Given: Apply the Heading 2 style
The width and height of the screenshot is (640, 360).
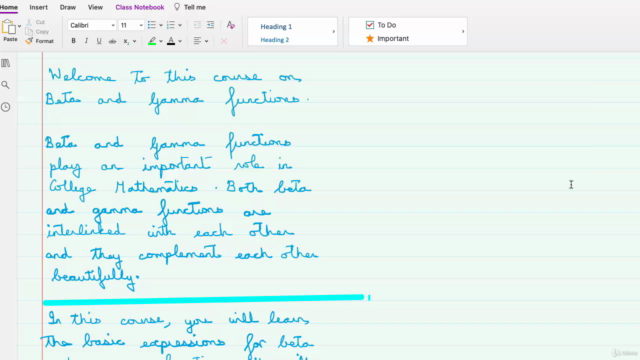Looking at the screenshot, I should 275,40.
